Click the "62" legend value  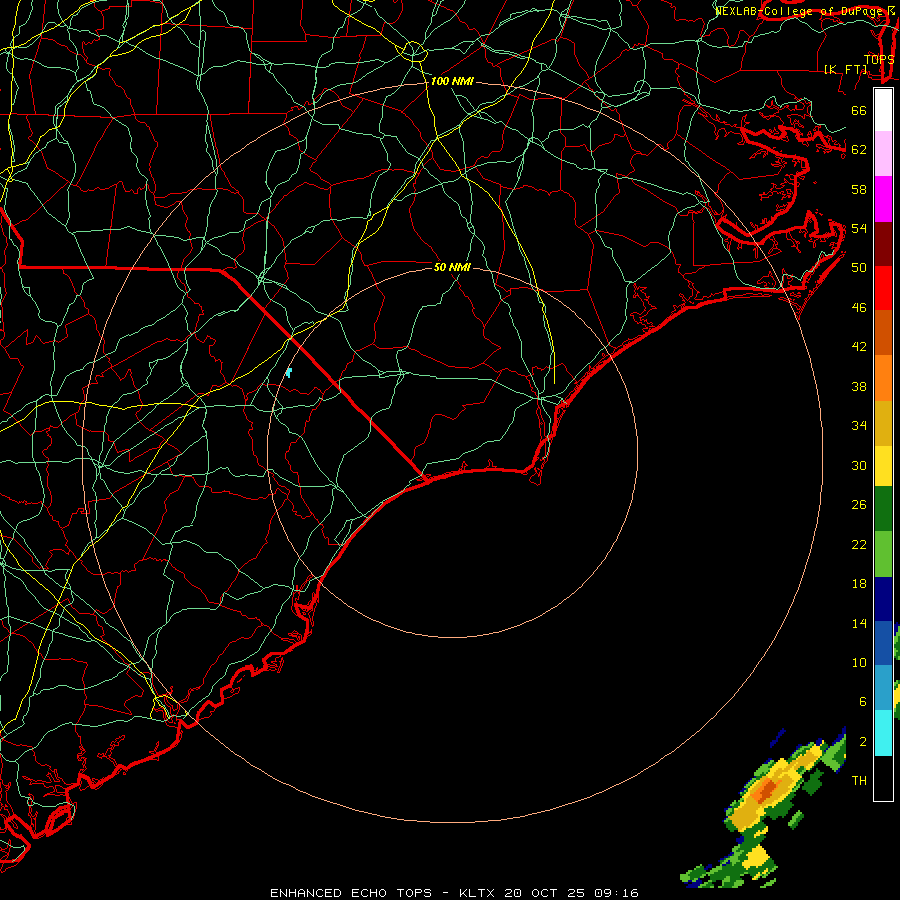tap(859, 150)
